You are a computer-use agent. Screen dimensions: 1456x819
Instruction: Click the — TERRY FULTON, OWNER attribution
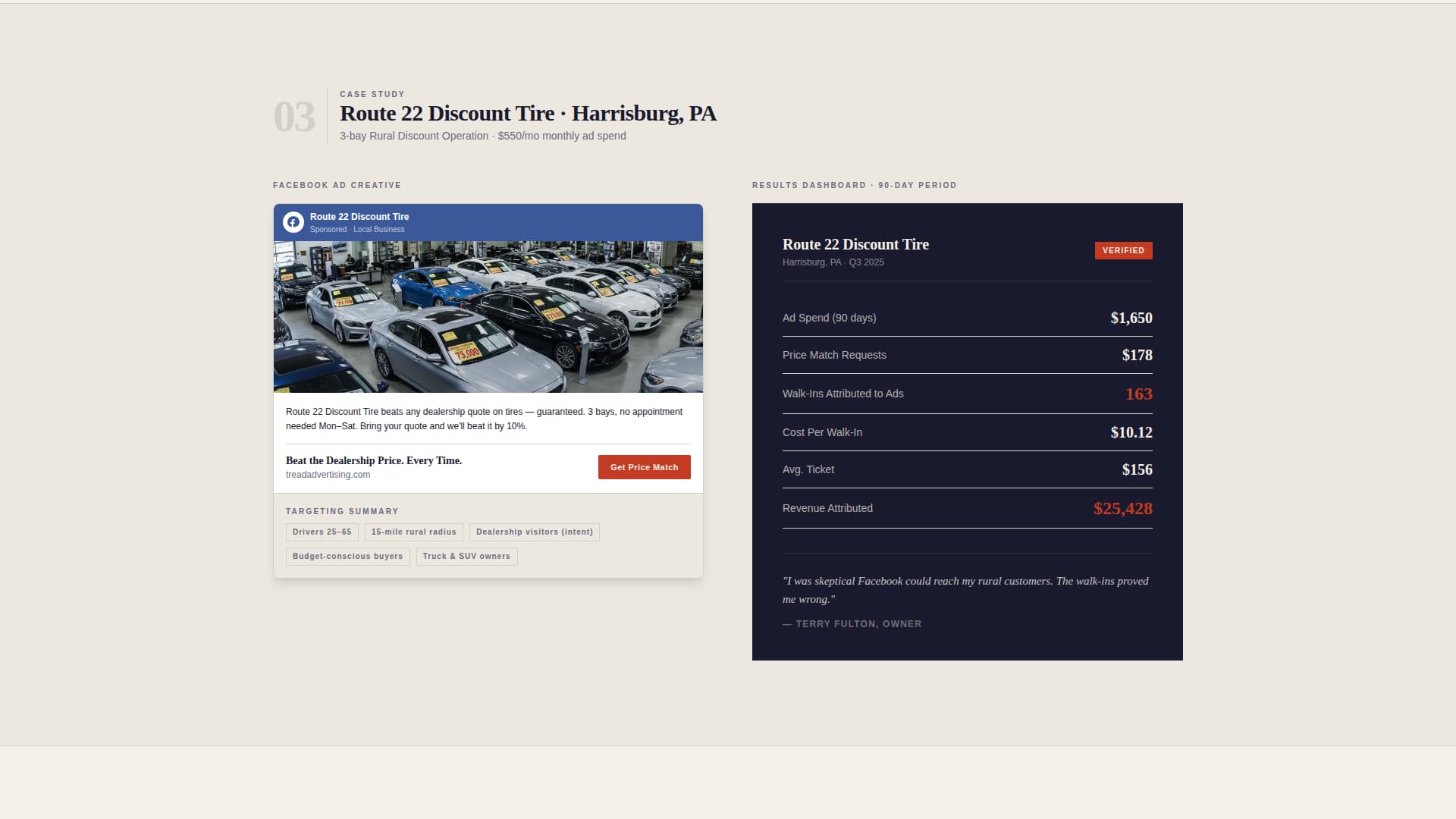click(852, 624)
